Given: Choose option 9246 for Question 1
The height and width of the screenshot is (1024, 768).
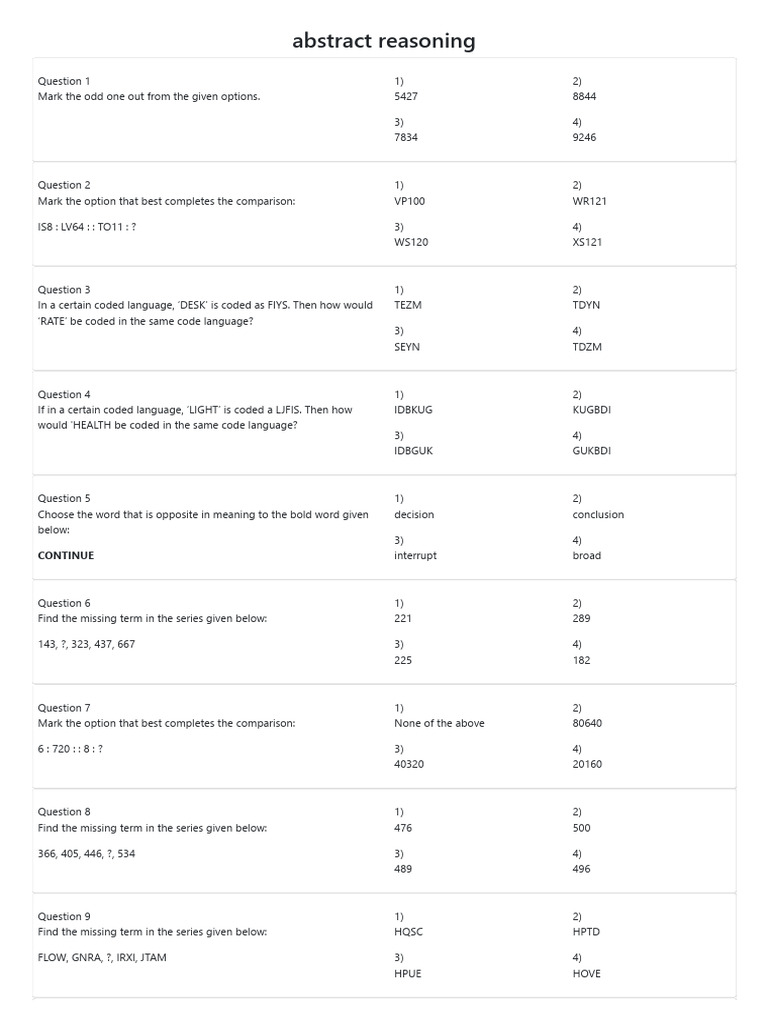Looking at the screenshot, I should click(584, 138).
